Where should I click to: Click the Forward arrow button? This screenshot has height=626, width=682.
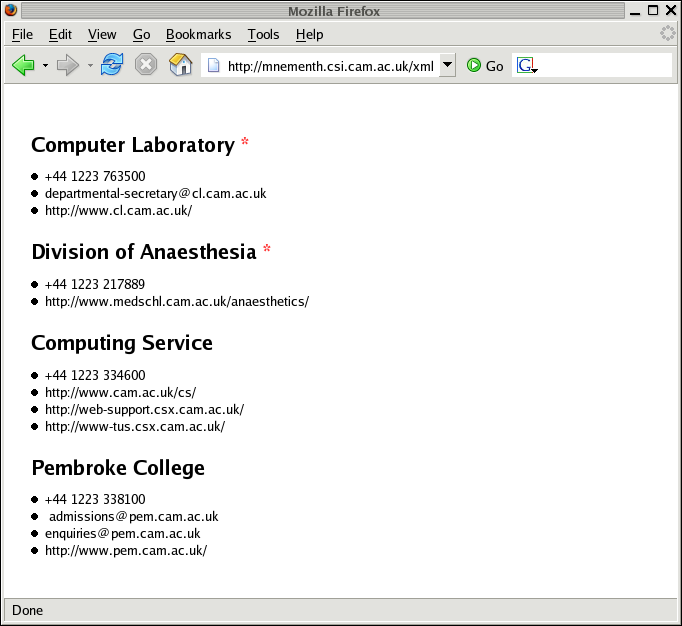click(68, 65)
